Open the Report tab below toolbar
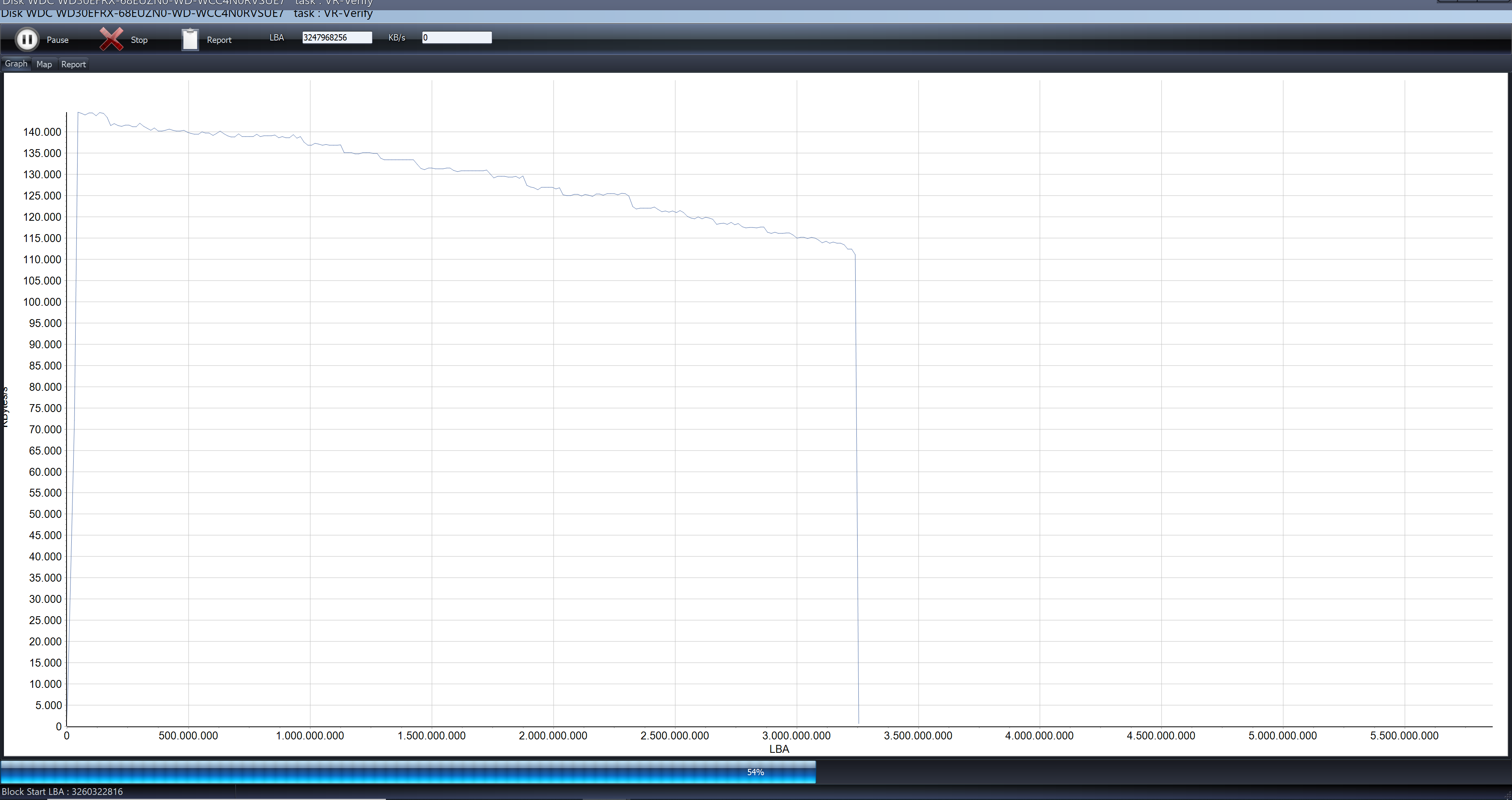 73,64
